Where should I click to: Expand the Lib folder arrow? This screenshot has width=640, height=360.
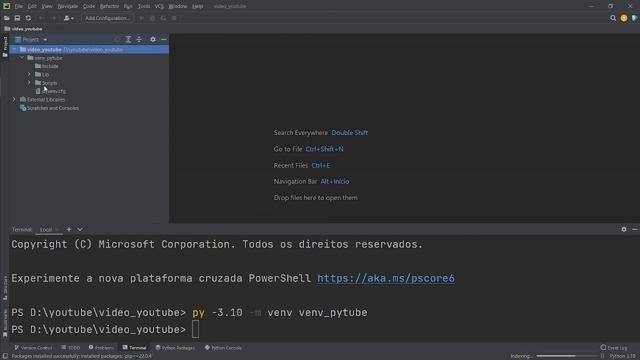point(29,74)
